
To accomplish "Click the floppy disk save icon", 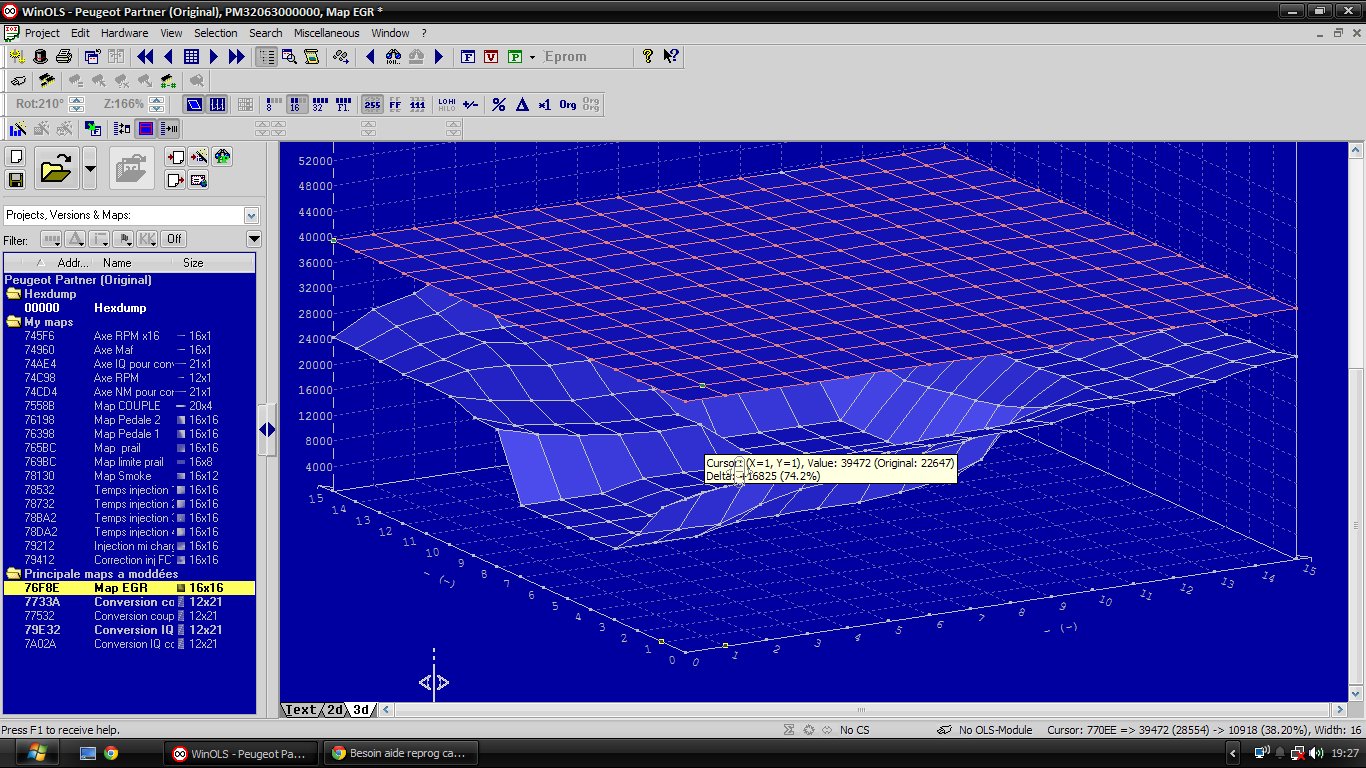I will pos(16,180).
